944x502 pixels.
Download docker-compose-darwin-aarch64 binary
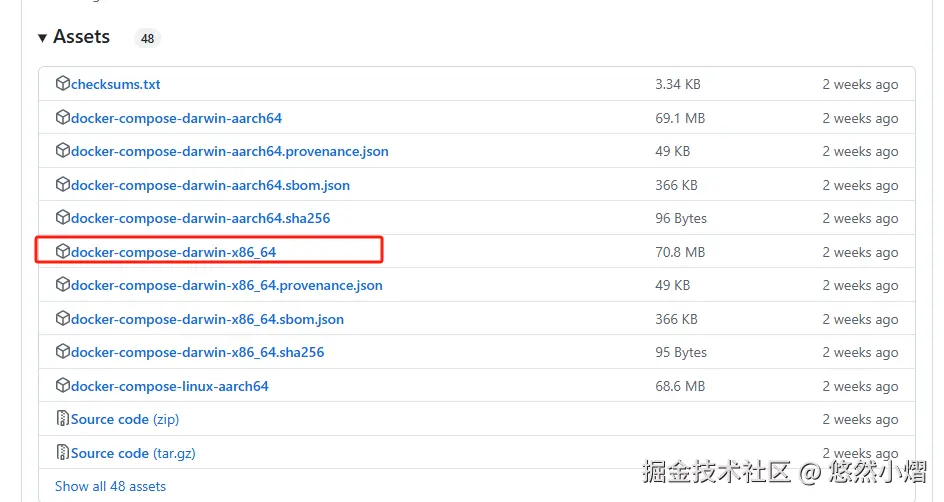176,118
